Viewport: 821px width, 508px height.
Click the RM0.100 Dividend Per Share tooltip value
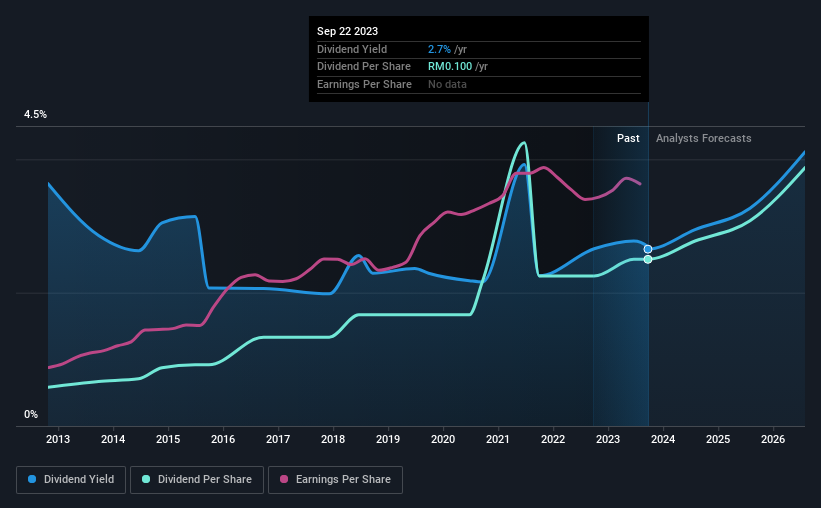pyautogui.click(x=450, y=67)
